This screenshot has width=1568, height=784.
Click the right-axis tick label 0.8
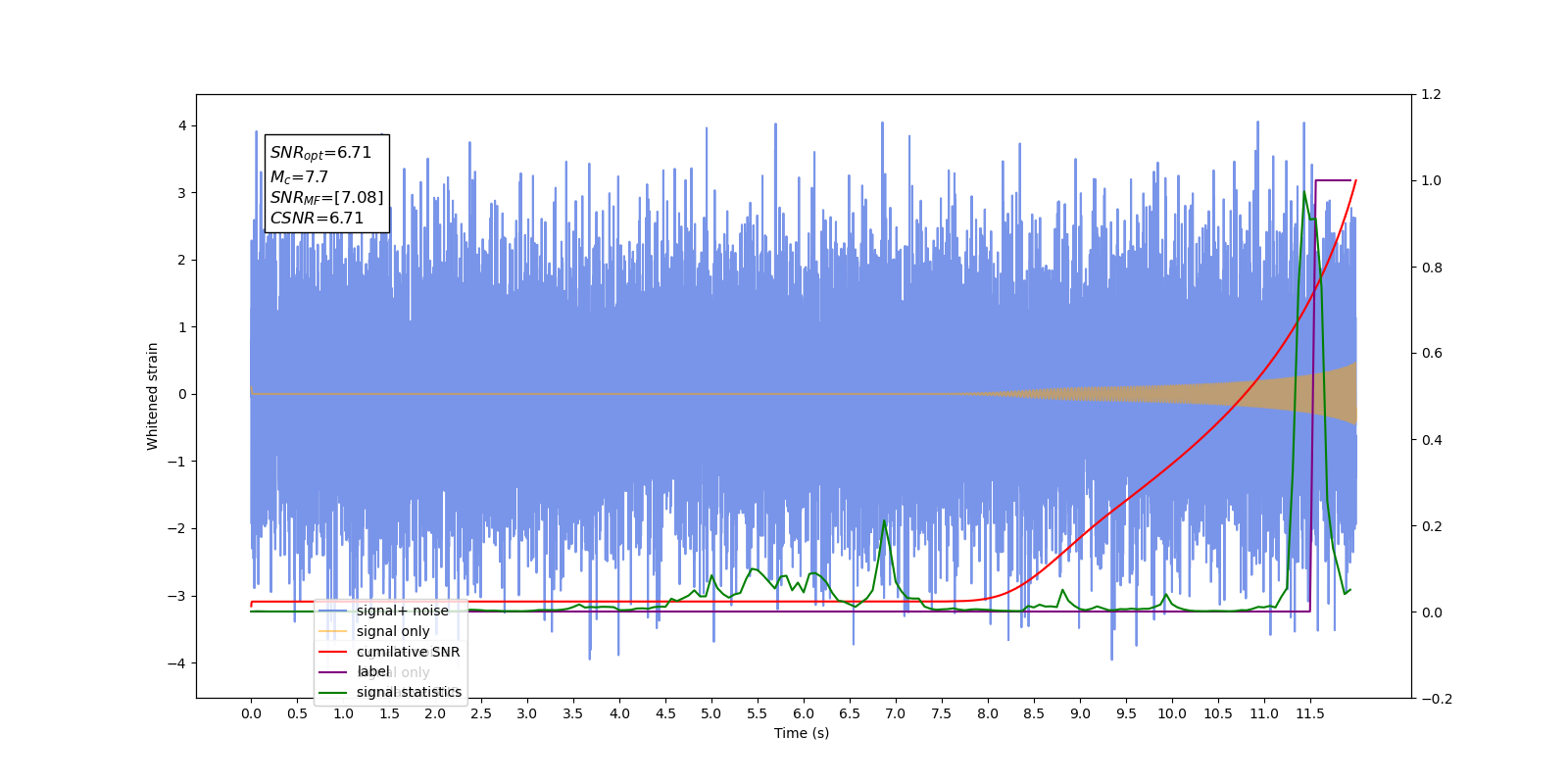[x=1432, y=268]
